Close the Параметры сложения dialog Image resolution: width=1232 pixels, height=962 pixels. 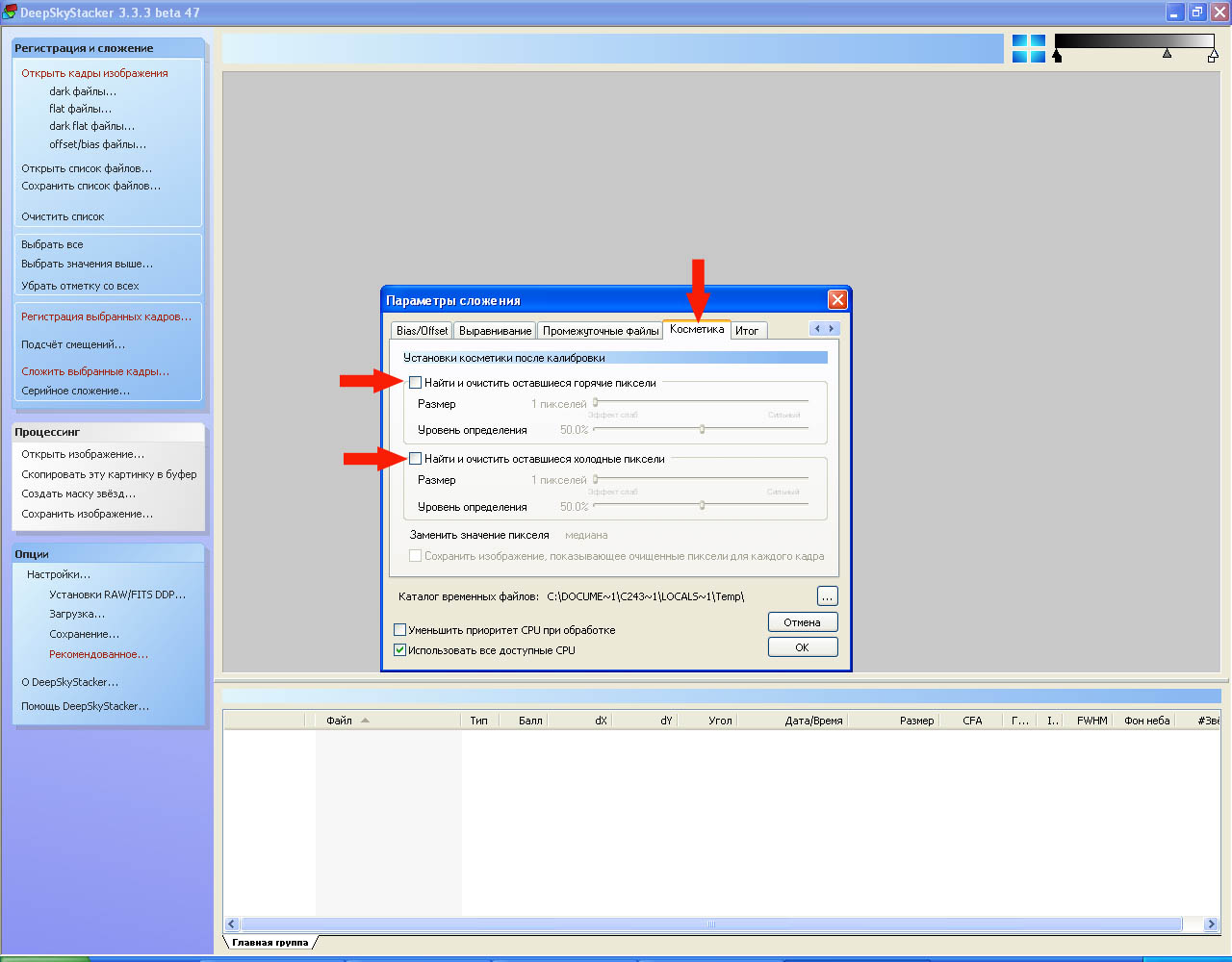[x=837, y=300]
